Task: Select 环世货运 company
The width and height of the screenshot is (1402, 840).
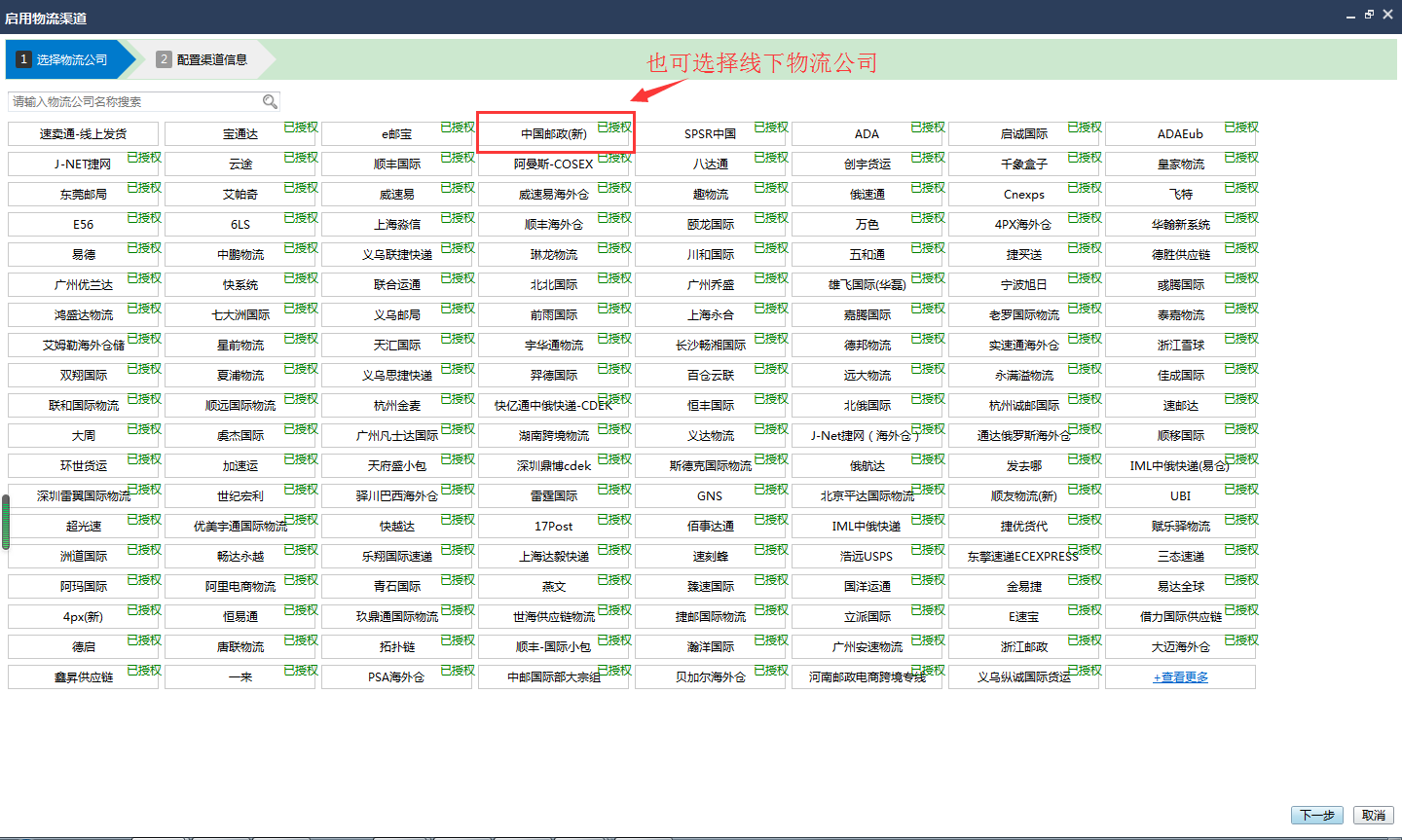Action: coord(83,466)
